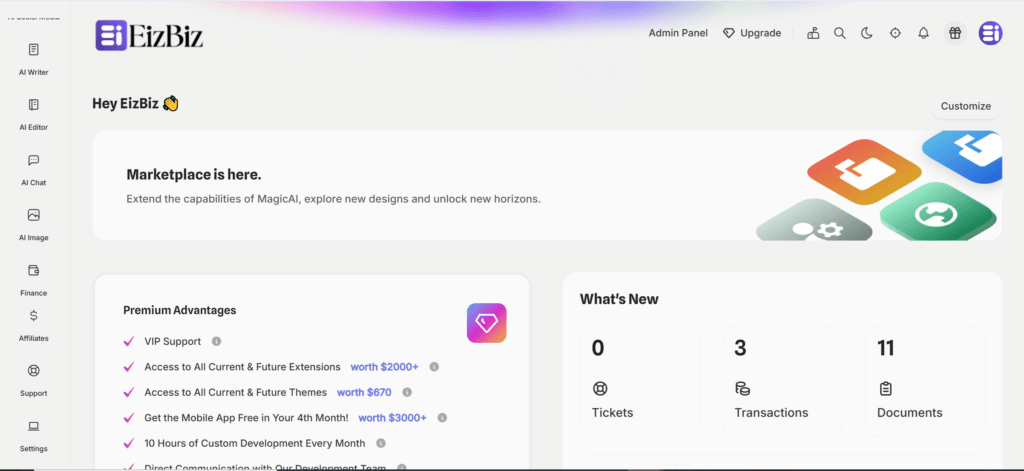Go to Support in the sidebar
Image resolution: width=1024 pixels, height=471 pixels.
pyautogui.click(x=34, y=371)
